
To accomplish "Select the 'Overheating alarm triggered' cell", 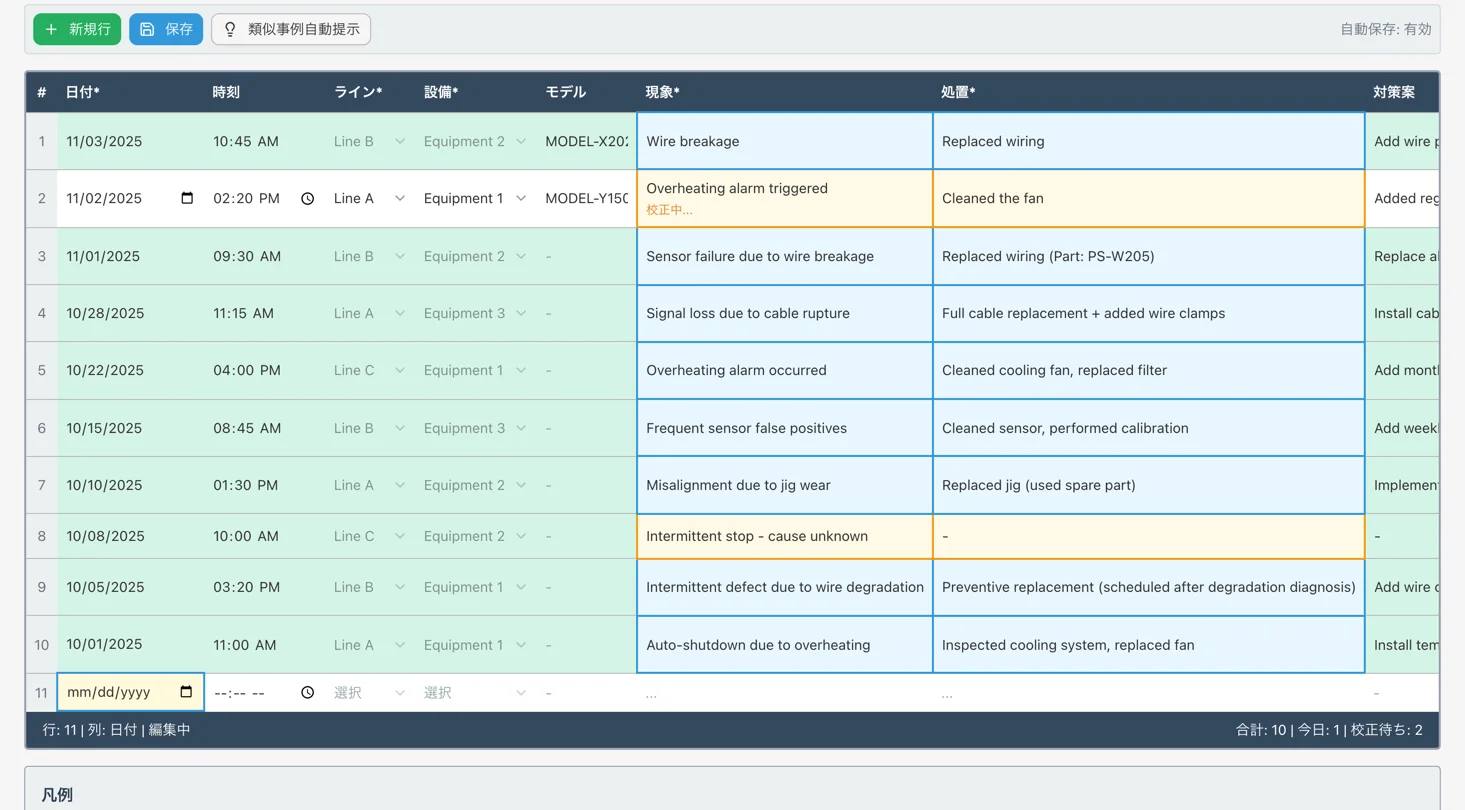I will click(x=785, y=198).
